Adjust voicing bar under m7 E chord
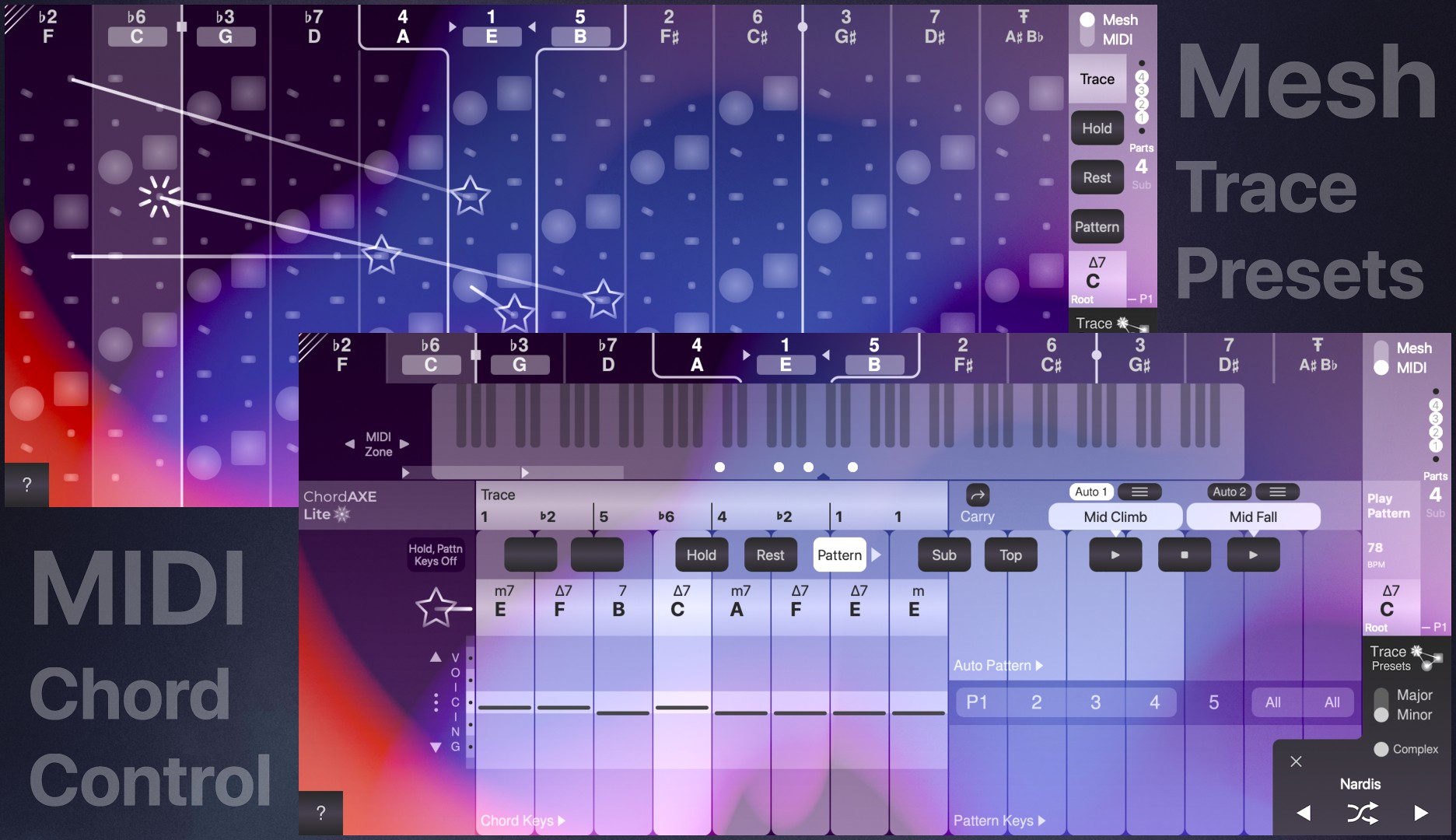This screenshot has height=840, width=1456. coord(504,708)
